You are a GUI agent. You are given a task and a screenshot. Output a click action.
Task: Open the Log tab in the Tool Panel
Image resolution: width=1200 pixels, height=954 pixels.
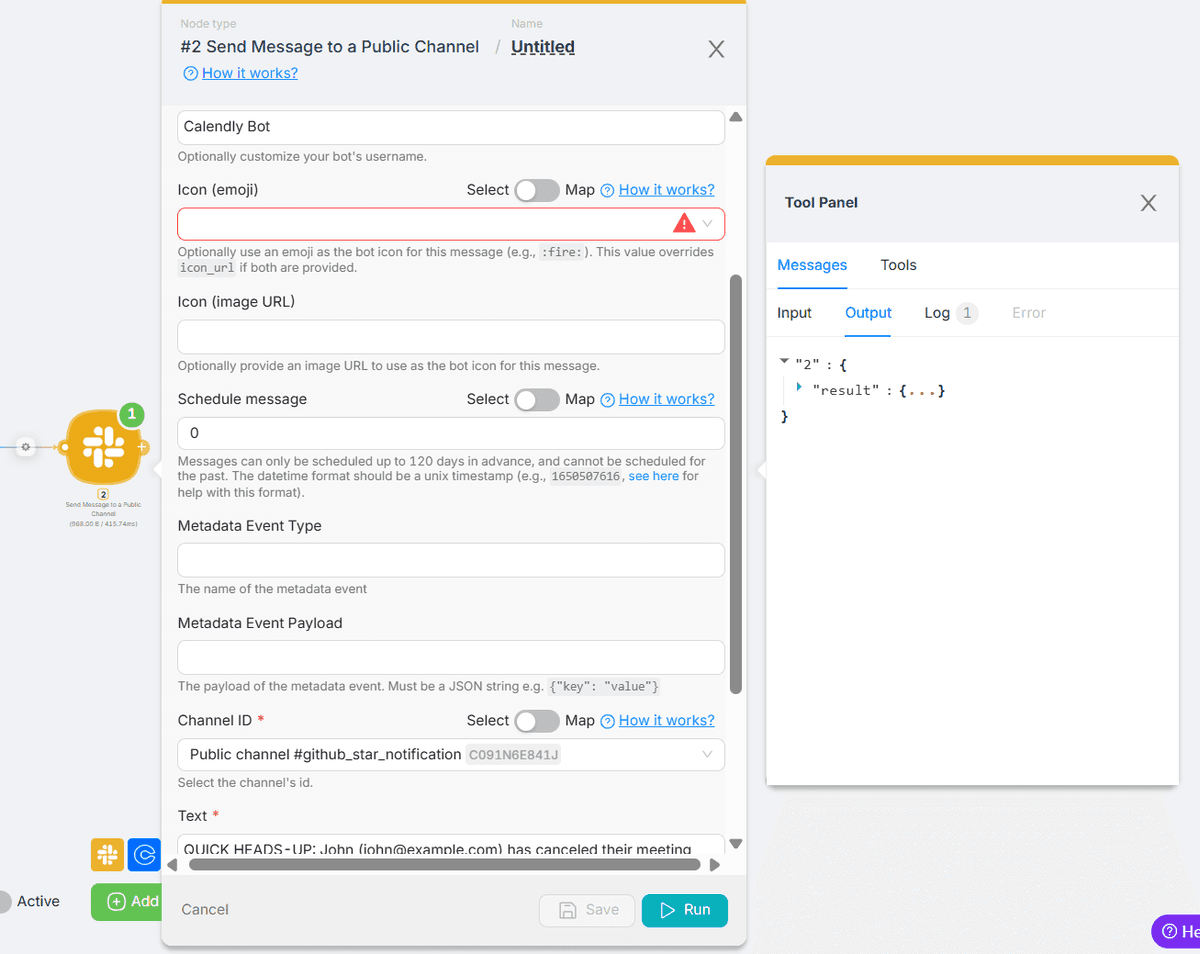(937, 313)
